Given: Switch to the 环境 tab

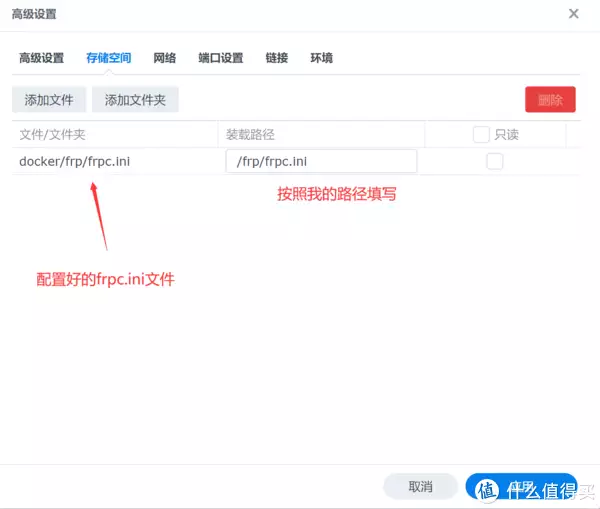Looking at the screenshot, I should click(x=321, y=58).
